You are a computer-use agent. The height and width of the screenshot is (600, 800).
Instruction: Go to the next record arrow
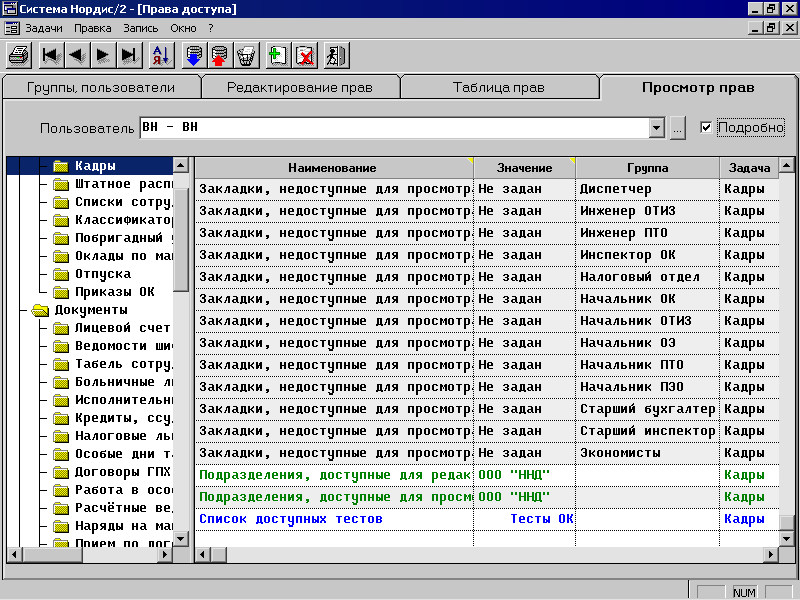click(x=103, y=55)
